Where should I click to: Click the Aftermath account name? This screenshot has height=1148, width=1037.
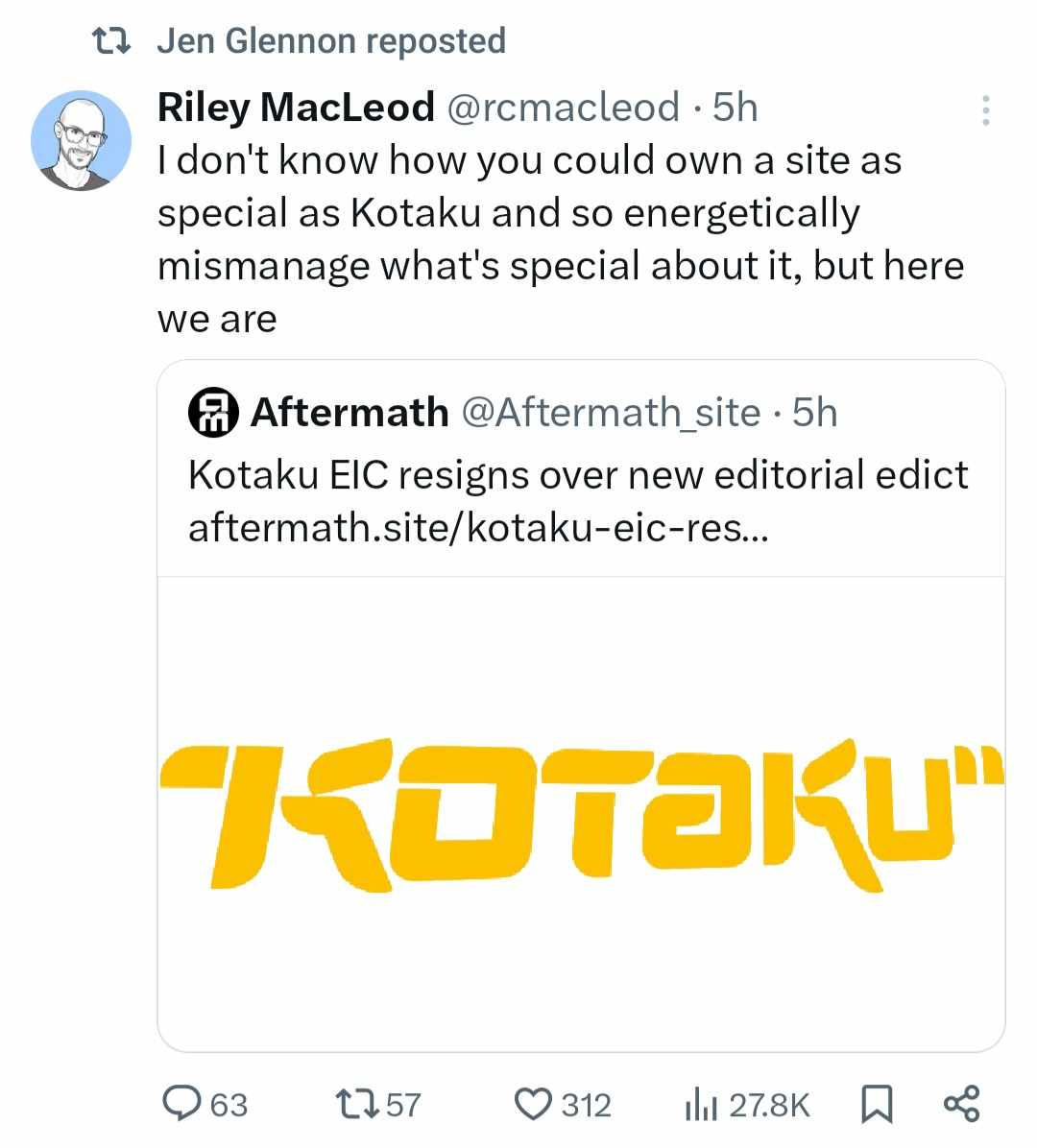click(x=350, y=412)
